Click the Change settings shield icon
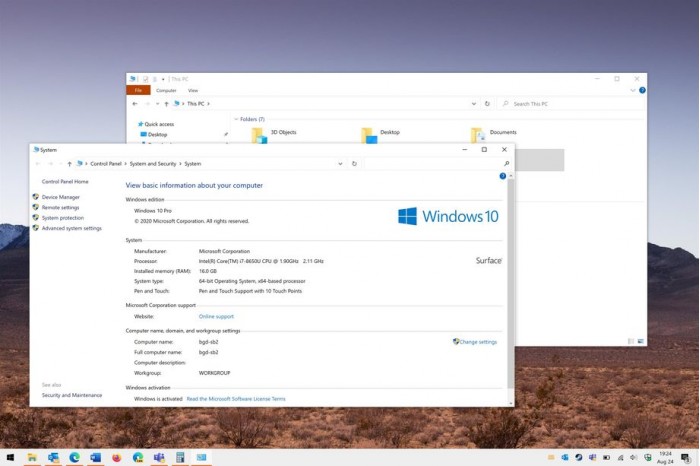Screen dimensions: 700x466 click(x=456, y=342)
